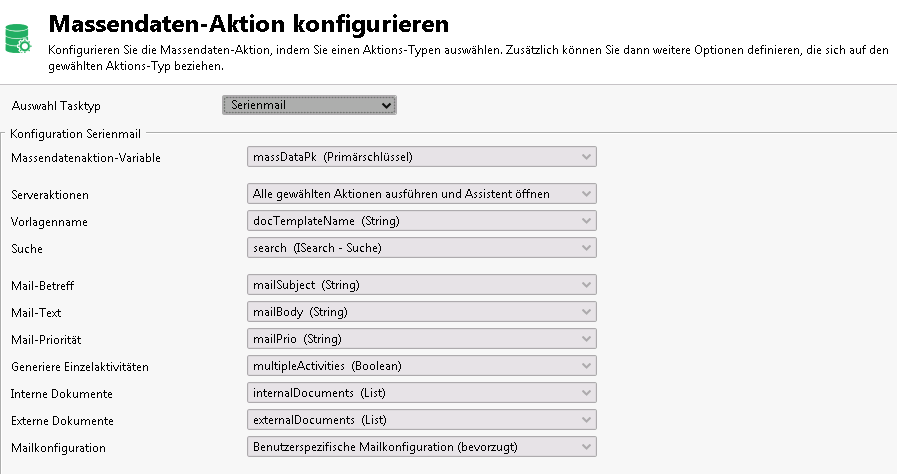Image resolution: width=897 pixels, height=474 pixels.
Task: Open the Serveraktionen dropdown
Action: [x=421, y=193]
